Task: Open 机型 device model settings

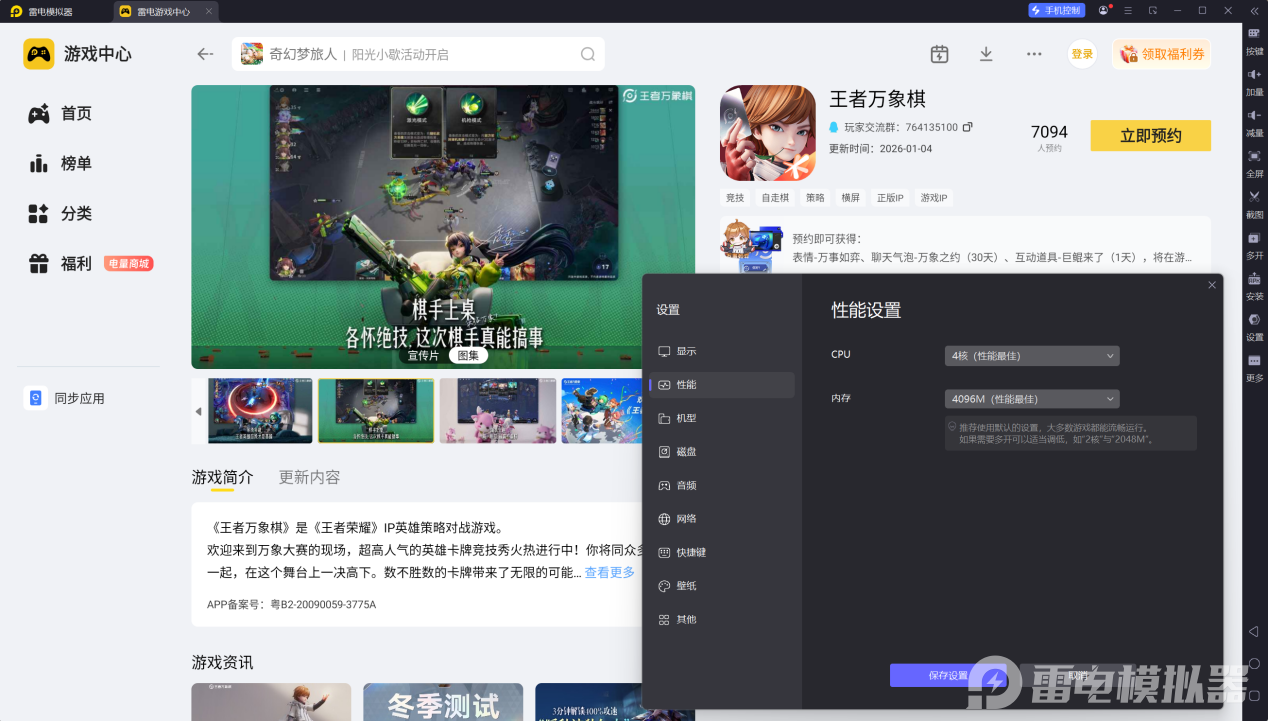Action: (x=722, y=418)
